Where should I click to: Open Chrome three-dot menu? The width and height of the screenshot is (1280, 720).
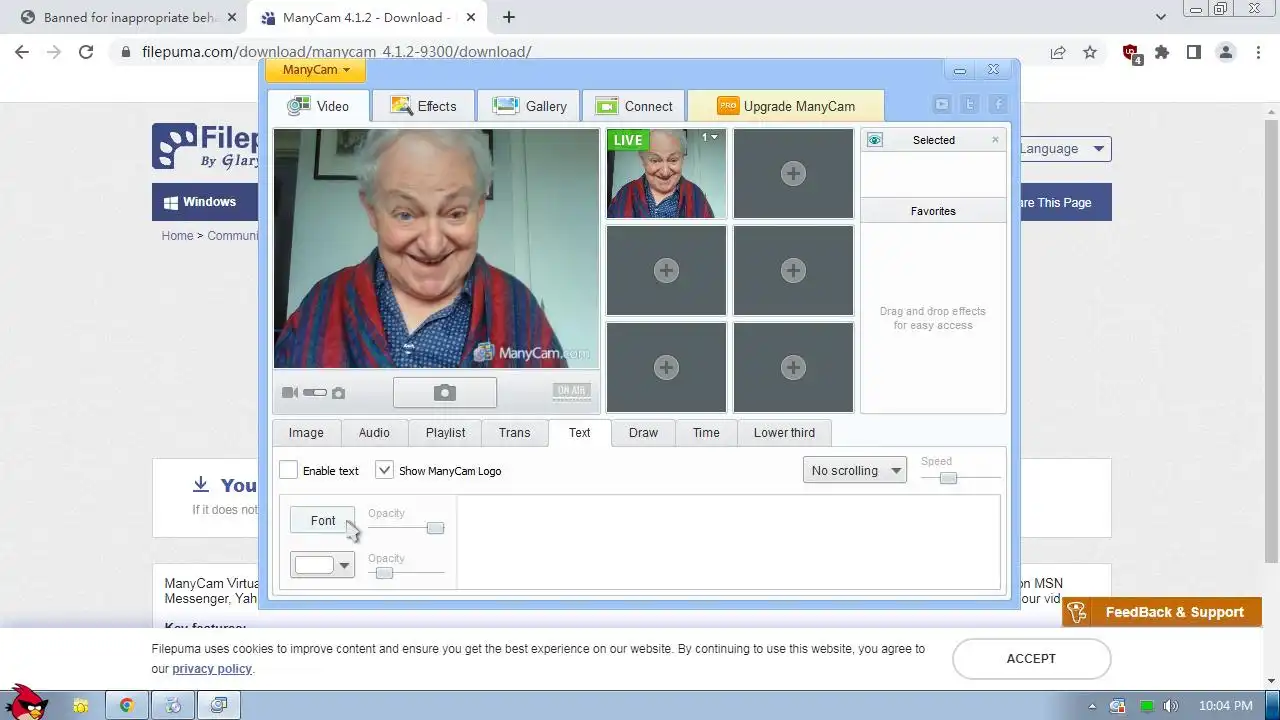pos(1258,52)
